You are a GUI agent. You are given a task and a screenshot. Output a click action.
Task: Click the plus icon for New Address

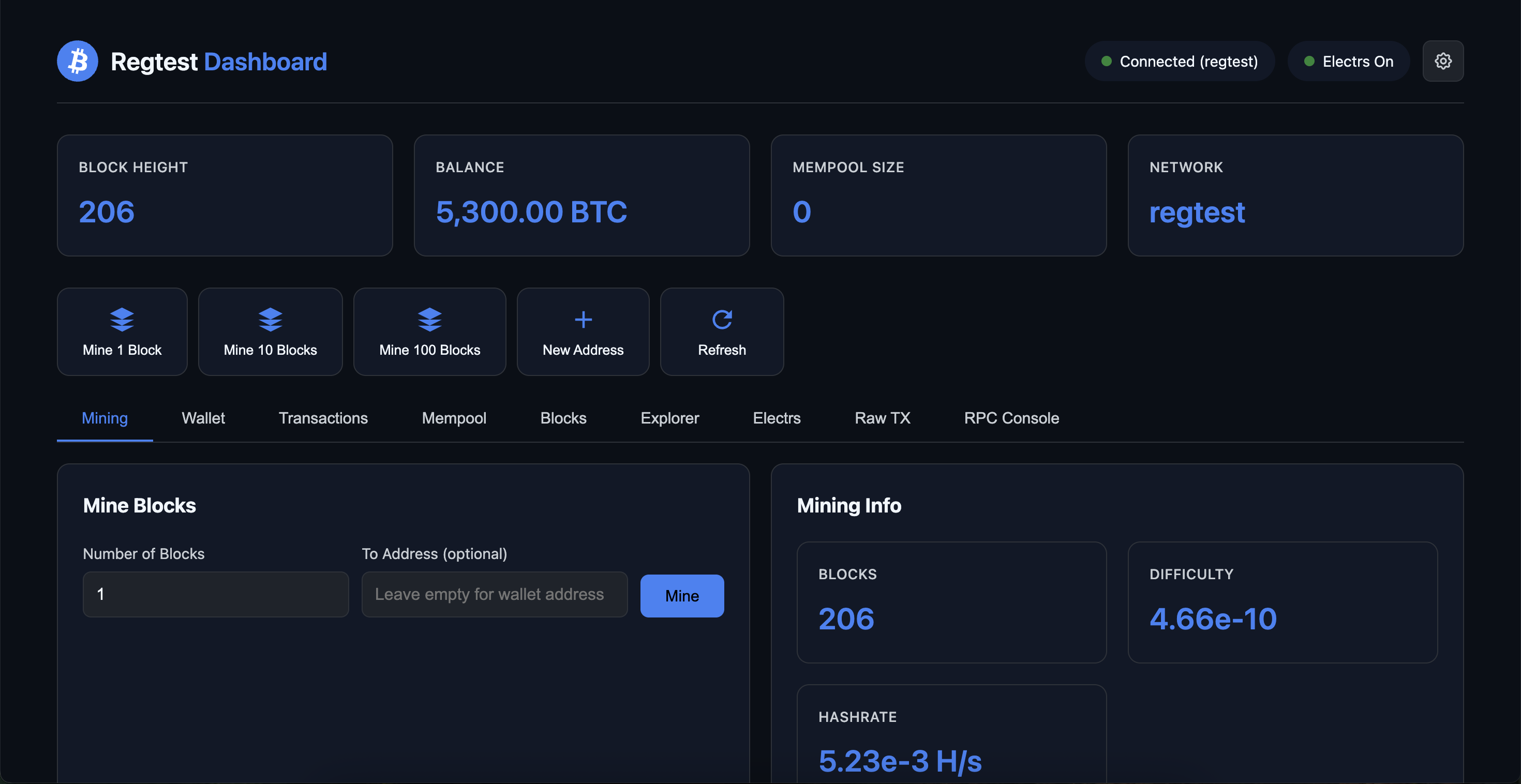583,320
